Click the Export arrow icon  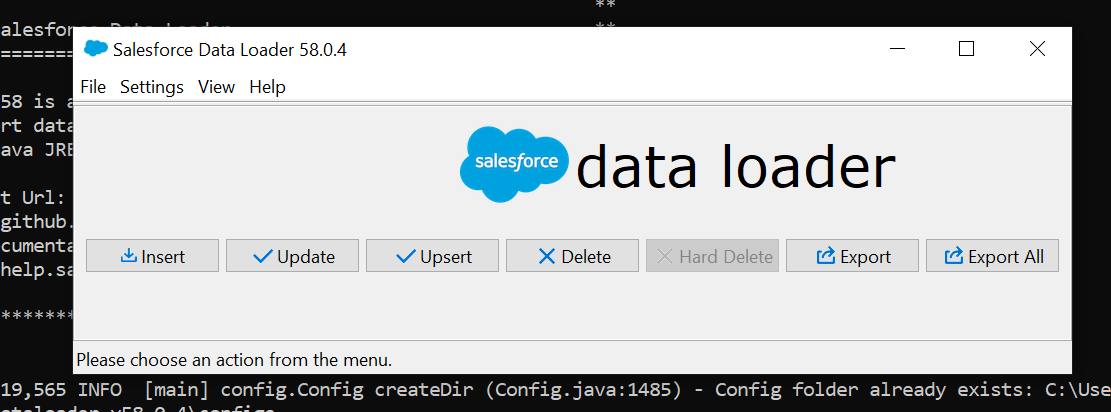pyautogui.click(x=826, y=256)
